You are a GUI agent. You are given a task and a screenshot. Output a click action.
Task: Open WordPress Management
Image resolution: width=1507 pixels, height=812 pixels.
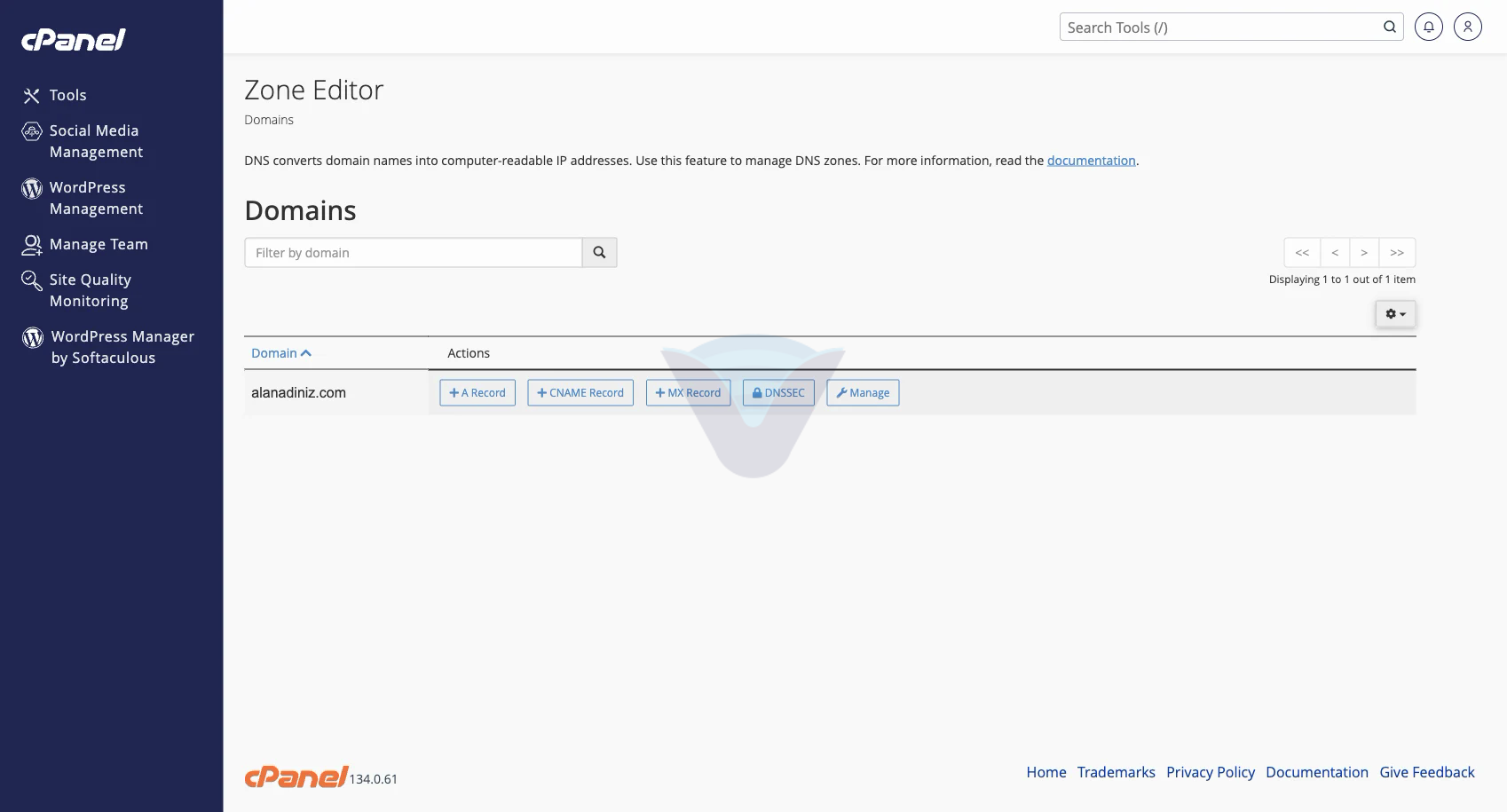83,198
